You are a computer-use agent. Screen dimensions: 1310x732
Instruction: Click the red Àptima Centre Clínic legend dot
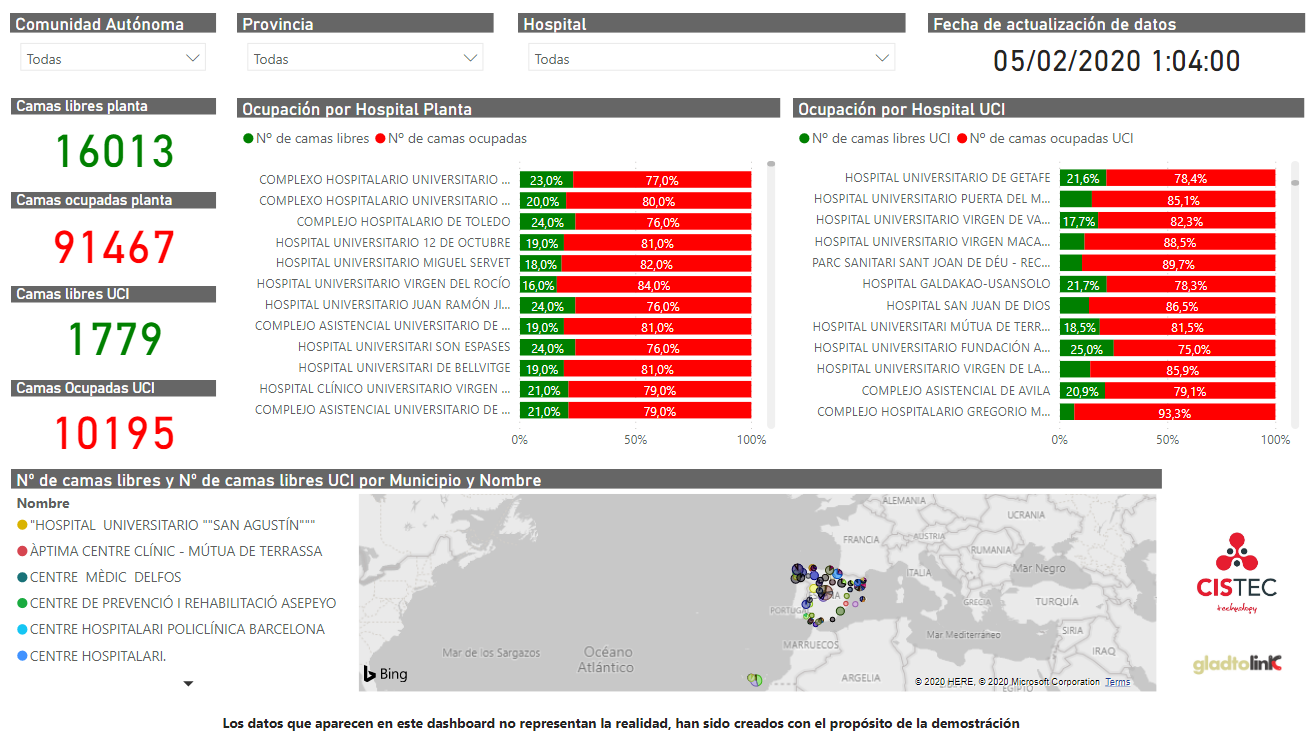tap(22, 551)
